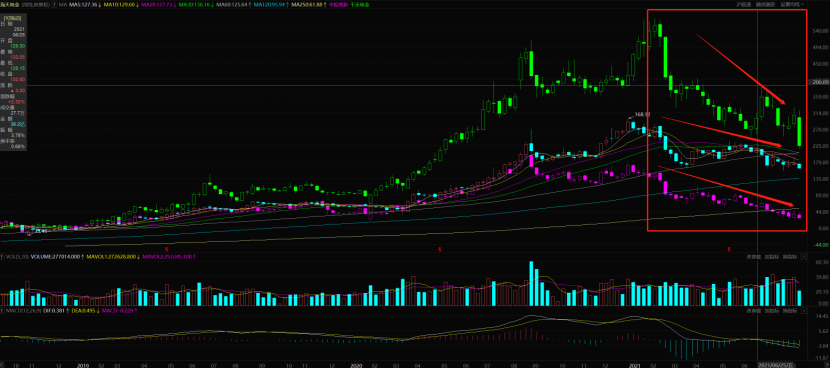This screenshot has width=830, height=369.
Task: Click the 2019 label on the time axis
Action: tap(83, 365)
